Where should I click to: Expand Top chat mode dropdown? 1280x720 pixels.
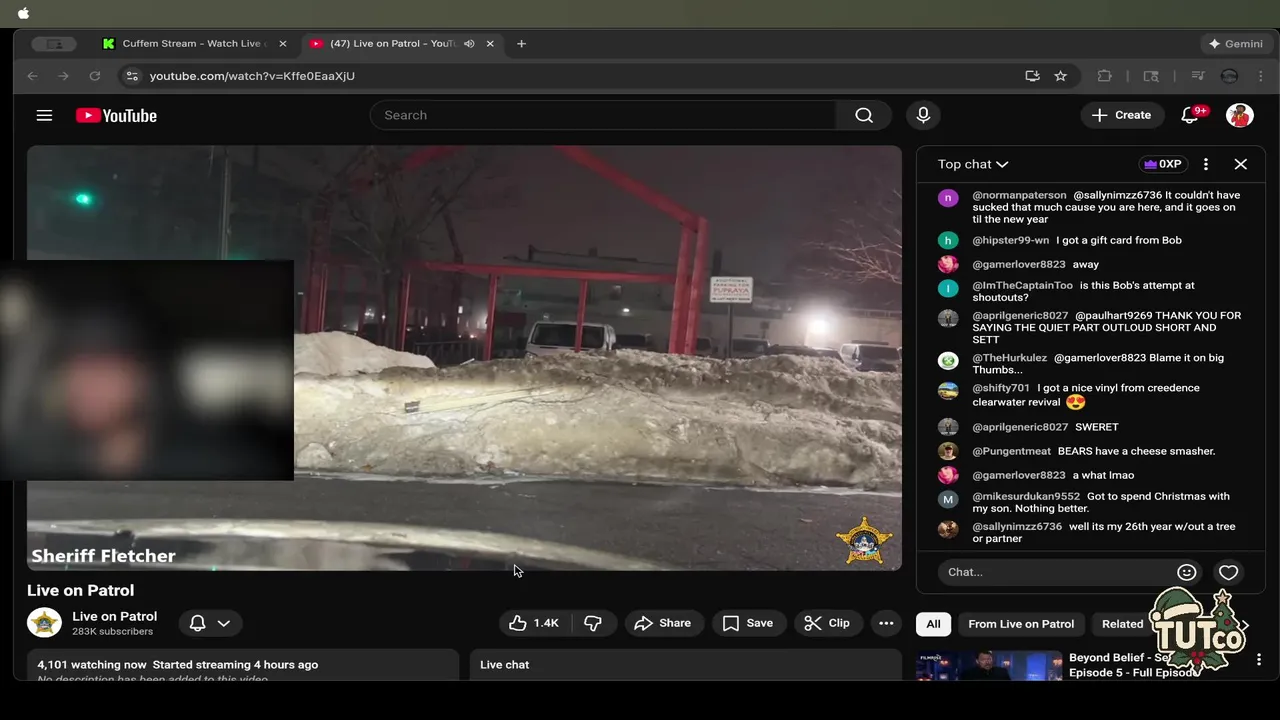[973, 164]
